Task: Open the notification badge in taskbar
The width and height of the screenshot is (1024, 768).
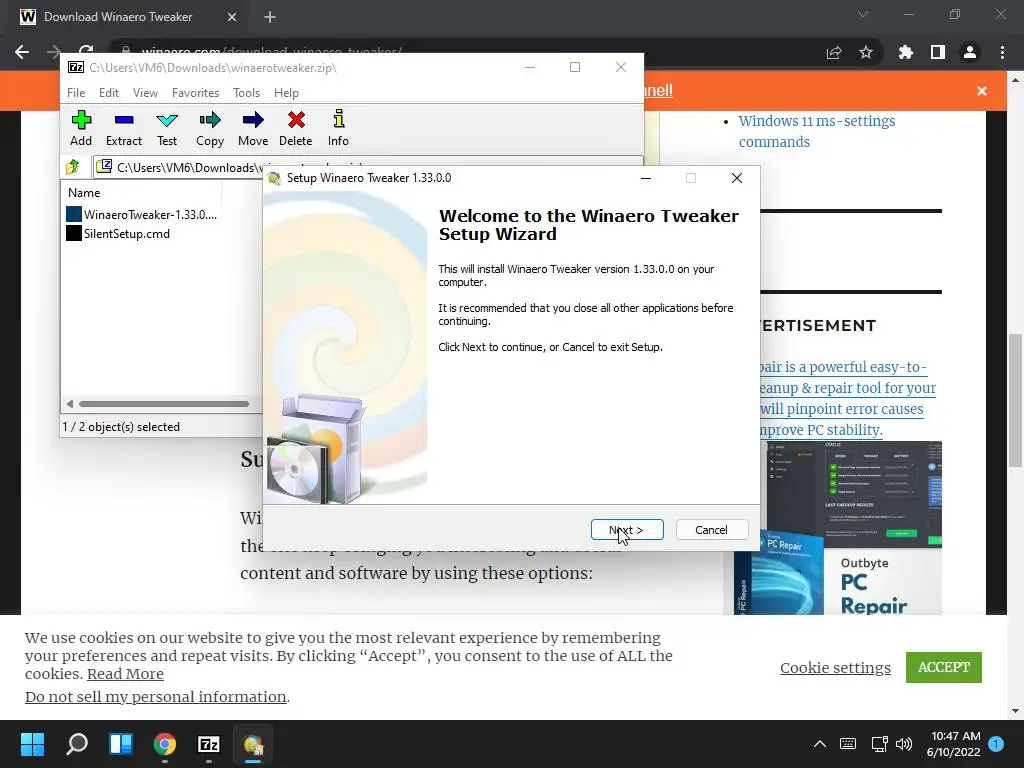Action: click(x=996, y=744)
